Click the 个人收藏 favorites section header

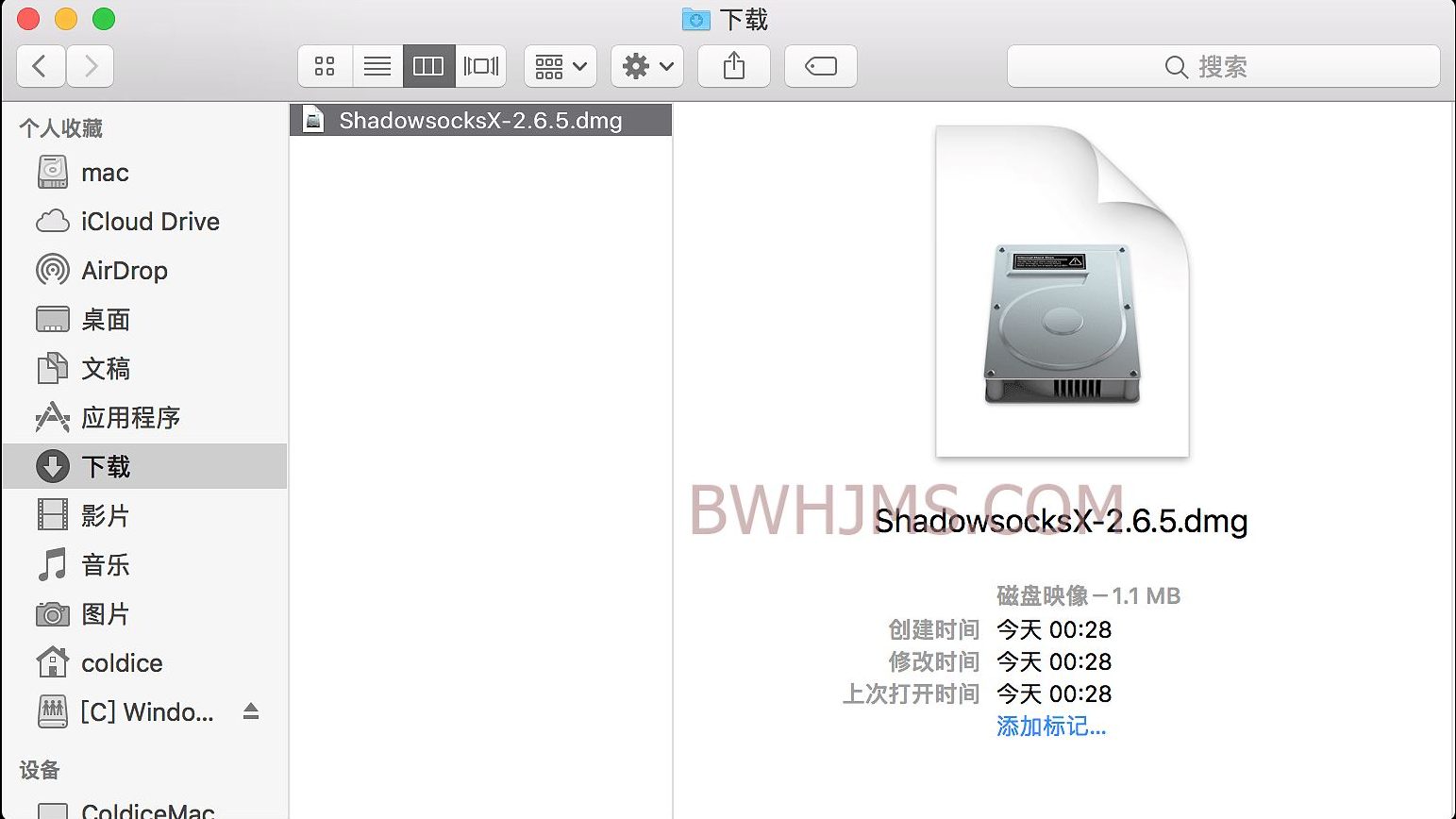[61, 128]
